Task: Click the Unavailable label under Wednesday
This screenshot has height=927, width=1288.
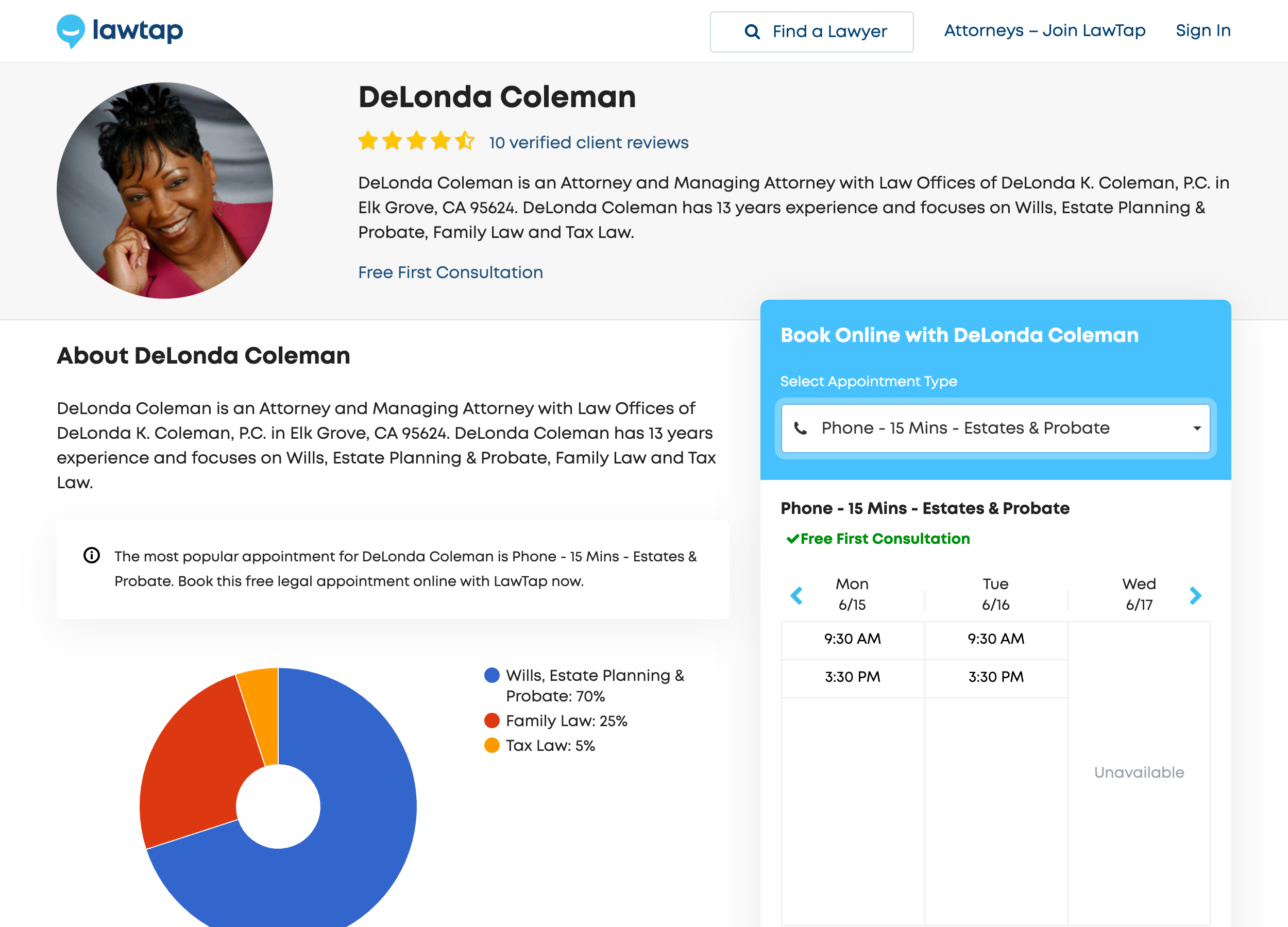Action: tap(1139, 772)
